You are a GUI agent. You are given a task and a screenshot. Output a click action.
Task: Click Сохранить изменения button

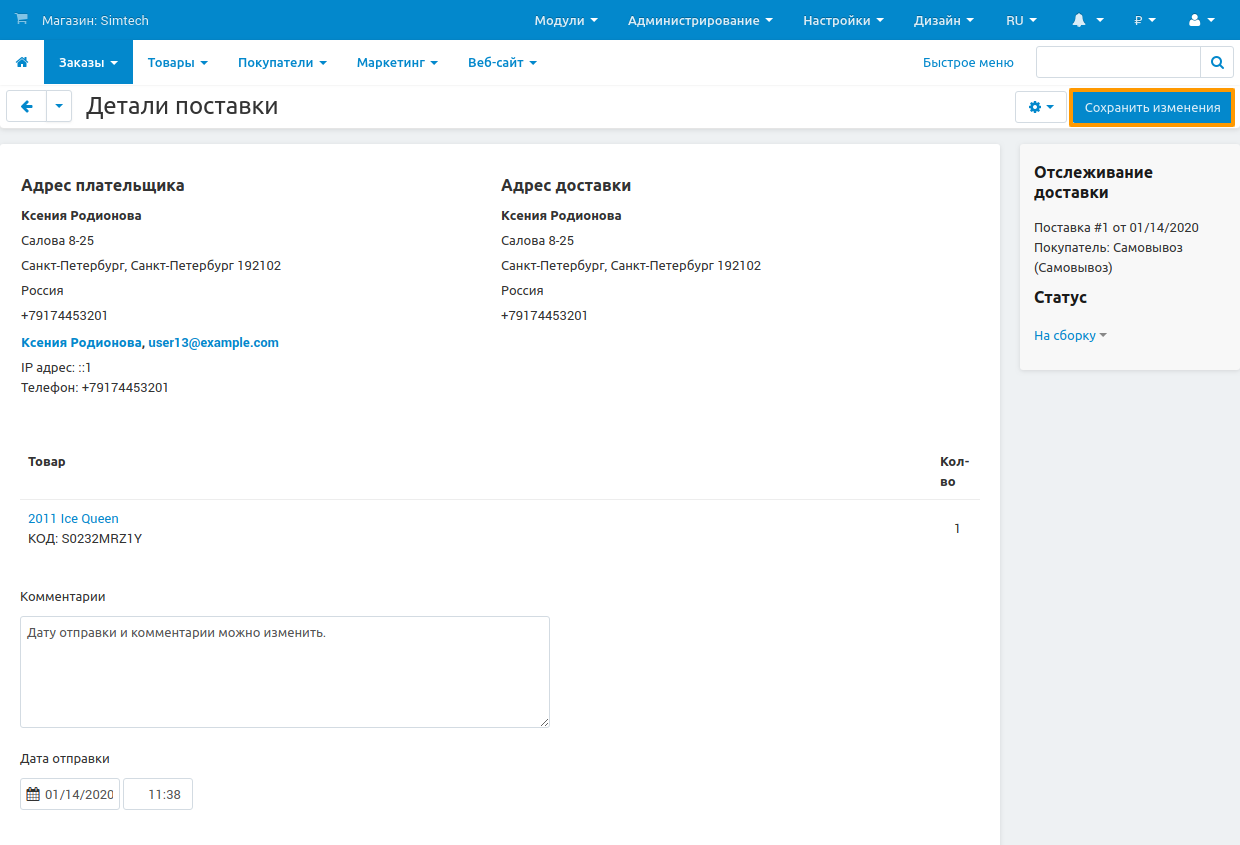pyautogui.click(x=1152, y=107)
